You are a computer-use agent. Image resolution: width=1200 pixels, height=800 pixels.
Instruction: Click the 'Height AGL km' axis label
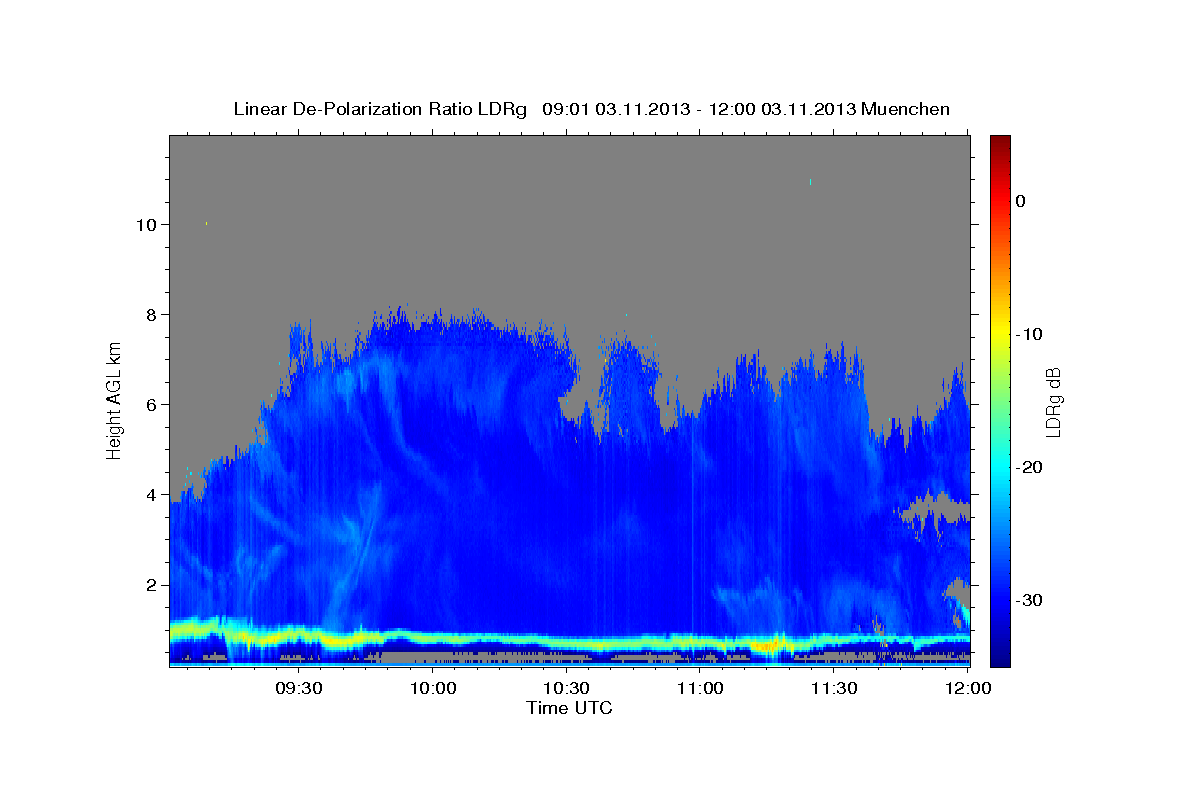[x=114, y=401]
